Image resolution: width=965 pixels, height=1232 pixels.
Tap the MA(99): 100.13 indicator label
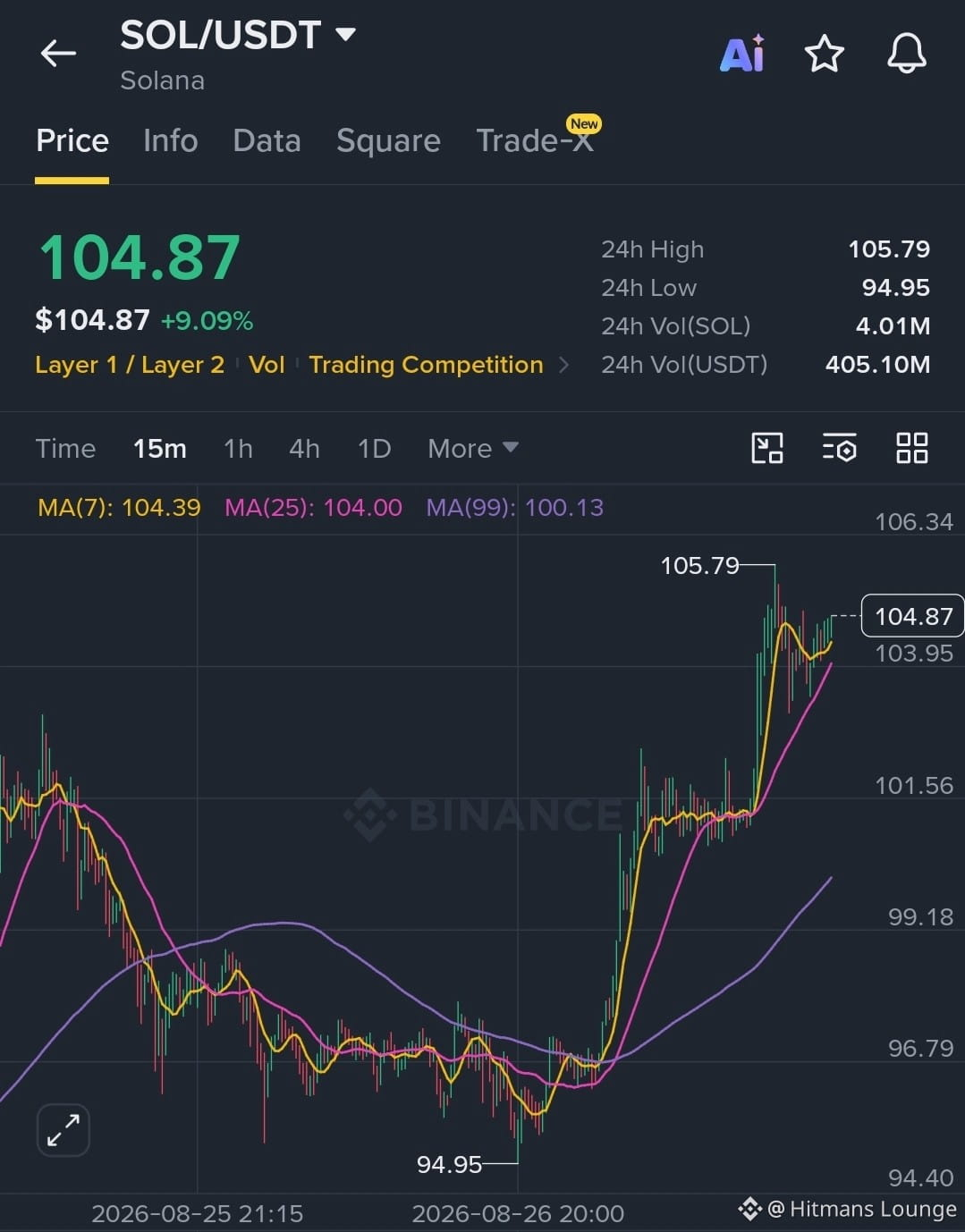click(x=514, y=508)
